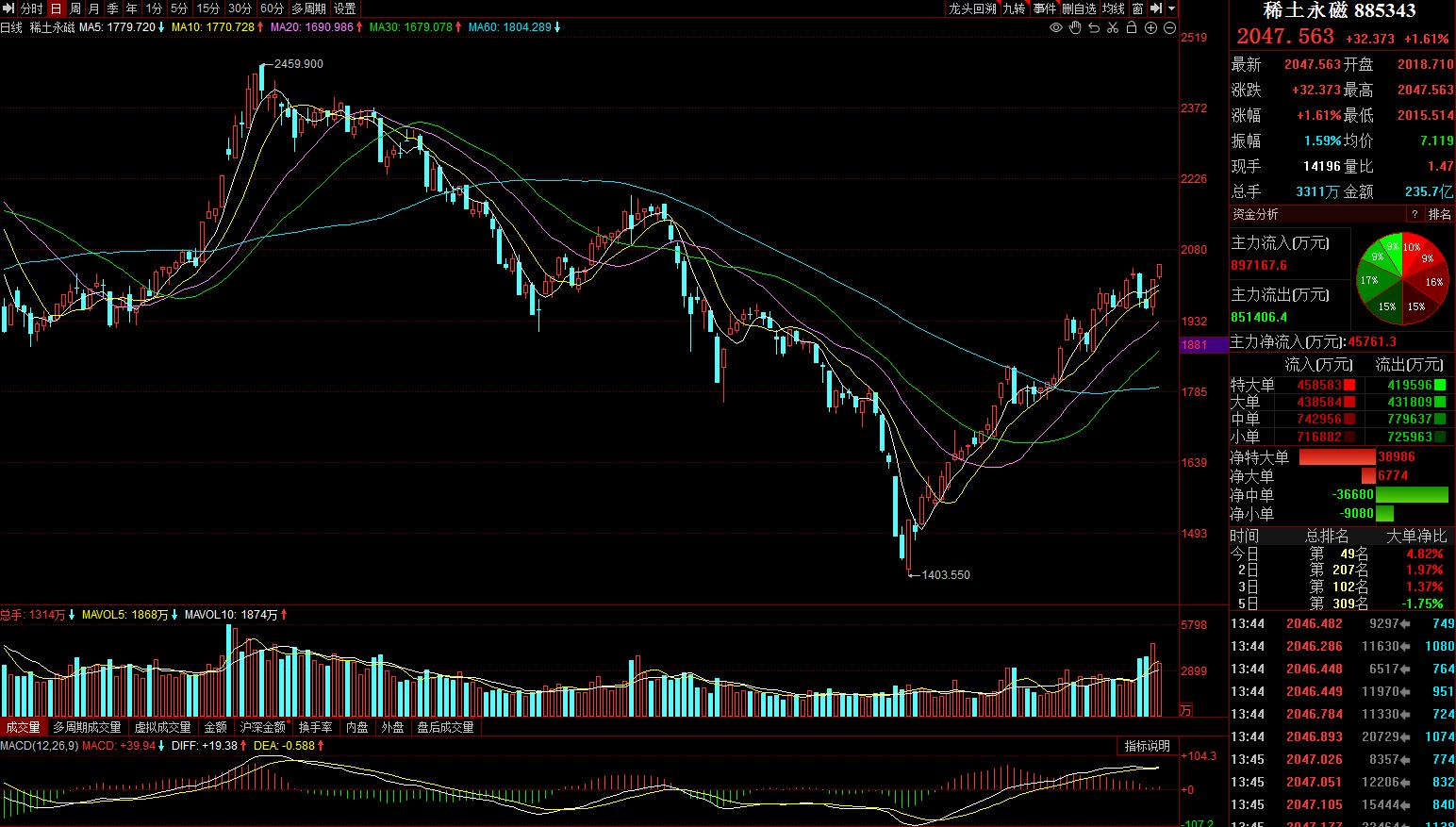Open the 设置 settings menu

click(345, 8)
